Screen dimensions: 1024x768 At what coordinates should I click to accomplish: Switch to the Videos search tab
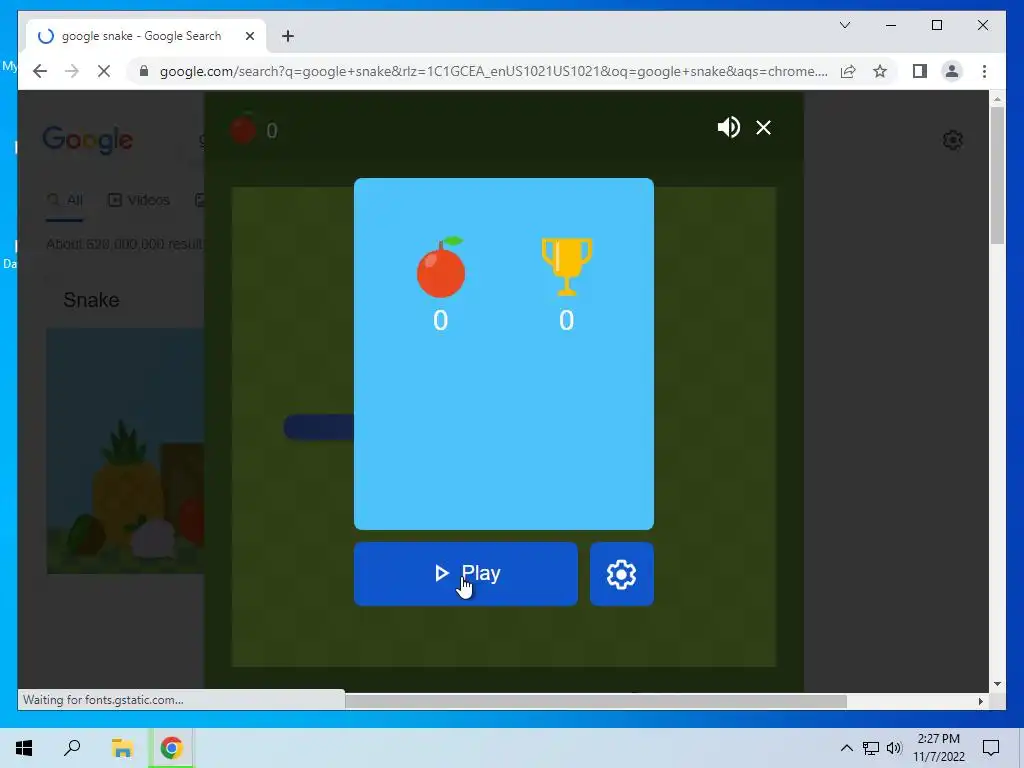click(x=138, y=200)
